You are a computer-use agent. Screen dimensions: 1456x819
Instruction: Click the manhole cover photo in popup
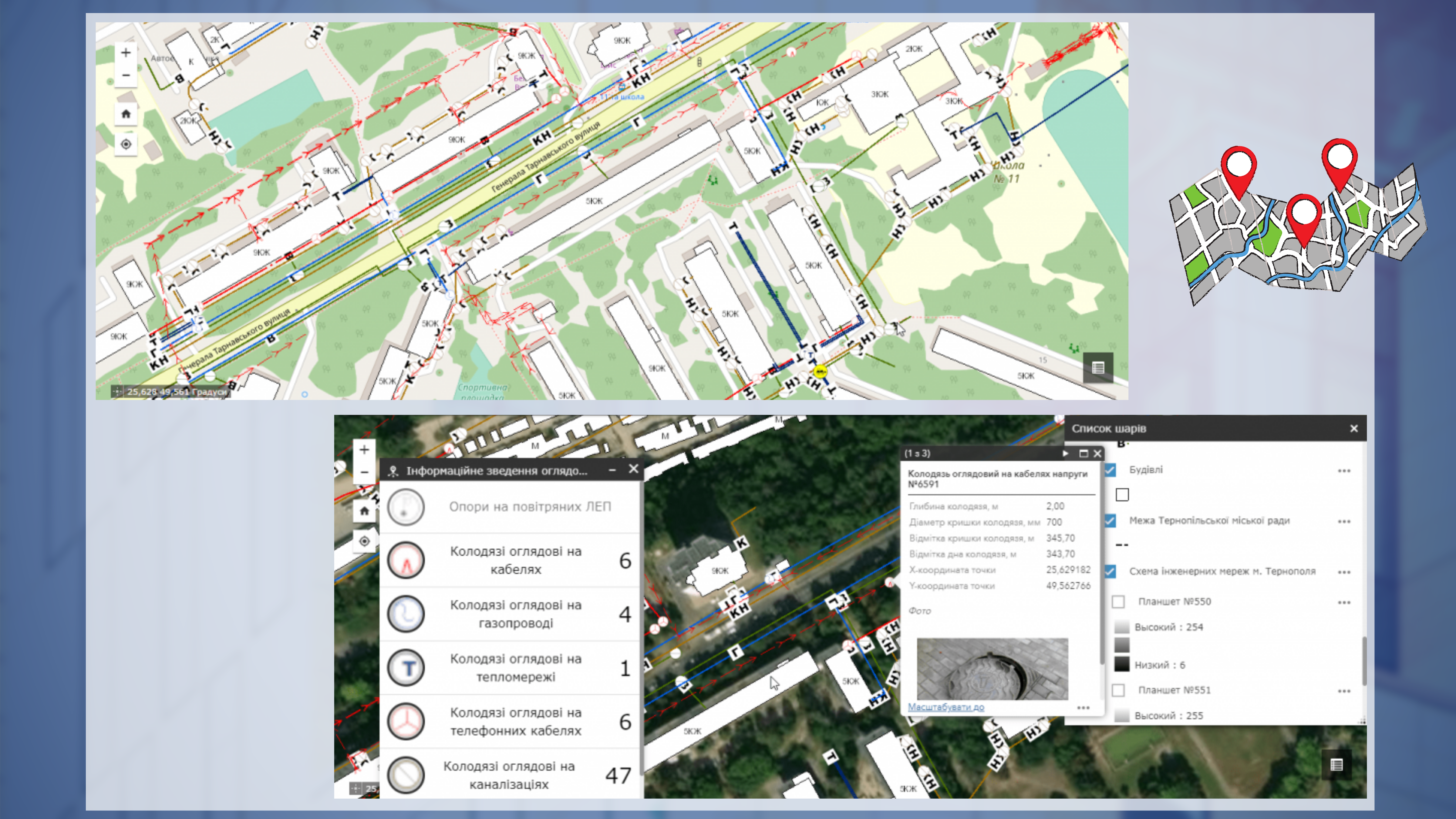tap(993, 669)
